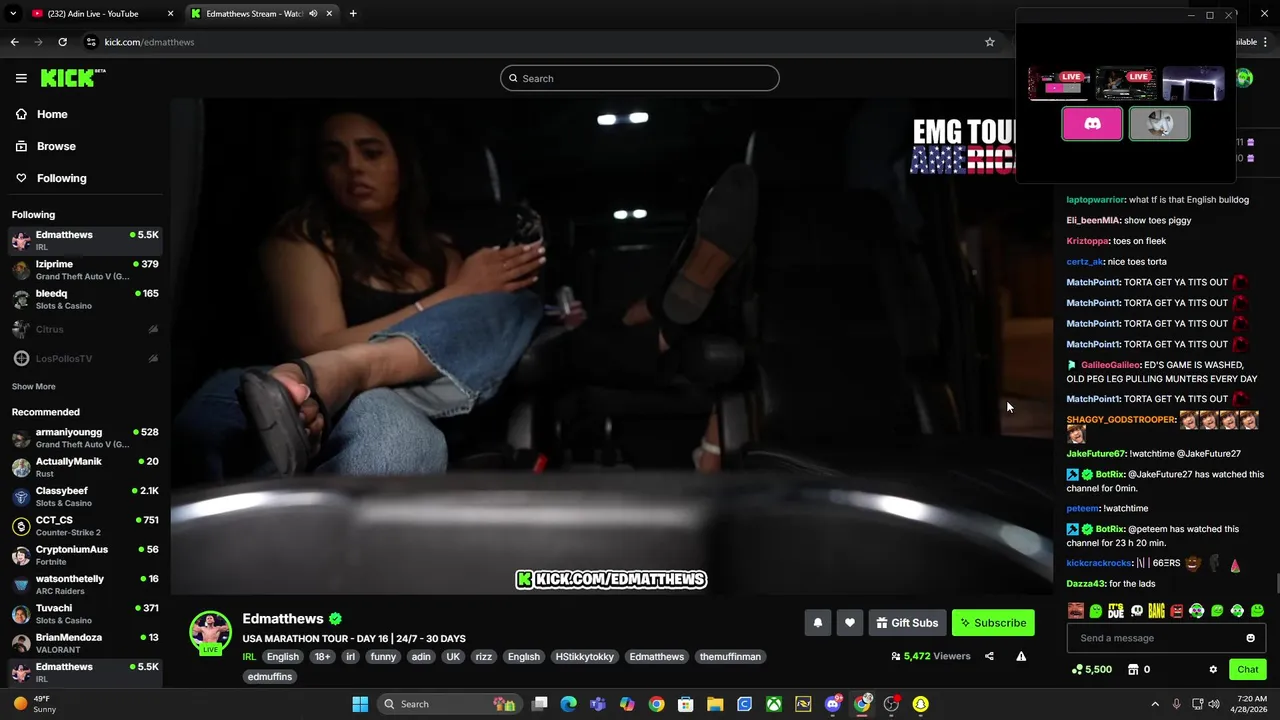
Task: Open Xbox app in taskbar
Action: pos(774,704)
